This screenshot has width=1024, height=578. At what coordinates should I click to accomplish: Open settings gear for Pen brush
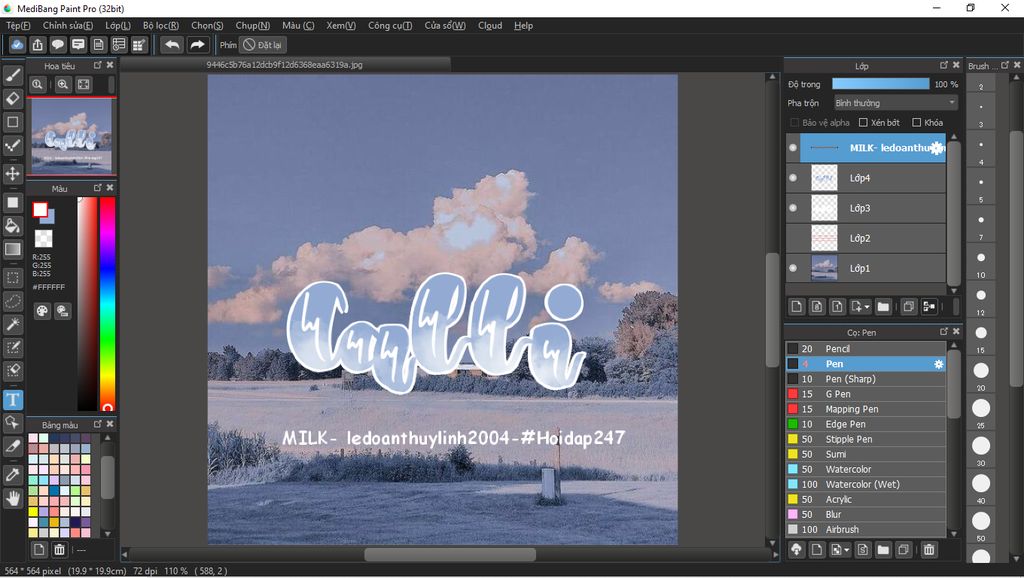tap(938, 364)
